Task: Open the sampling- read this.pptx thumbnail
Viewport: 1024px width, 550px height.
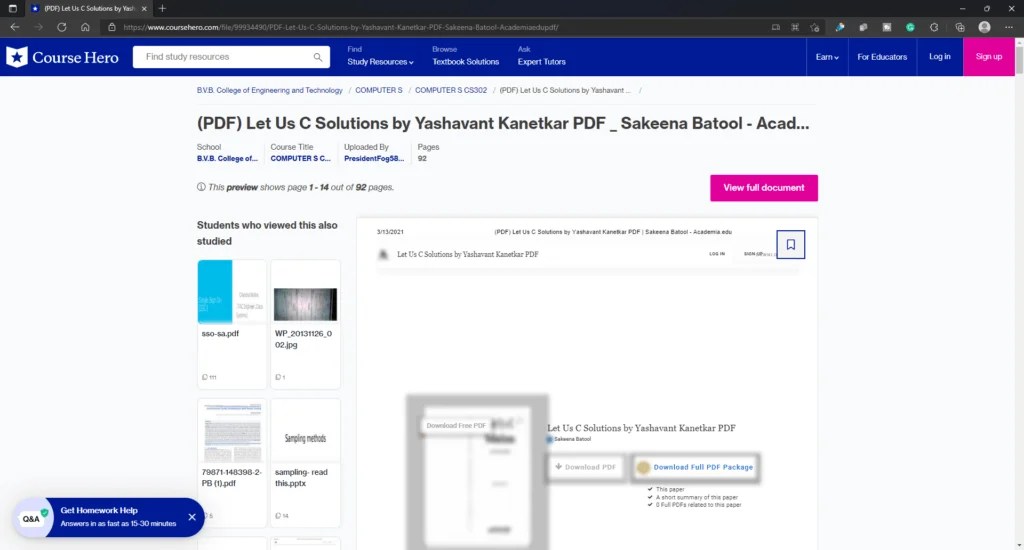Action: pos(305,431)
